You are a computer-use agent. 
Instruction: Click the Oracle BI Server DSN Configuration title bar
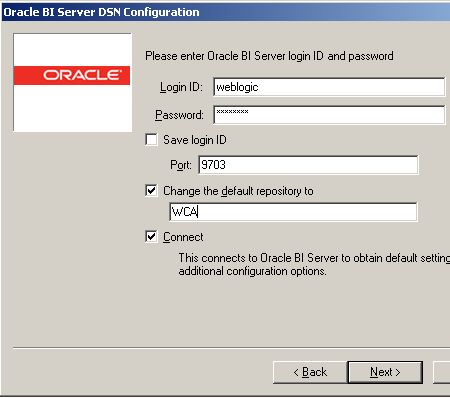coord(226,12)
